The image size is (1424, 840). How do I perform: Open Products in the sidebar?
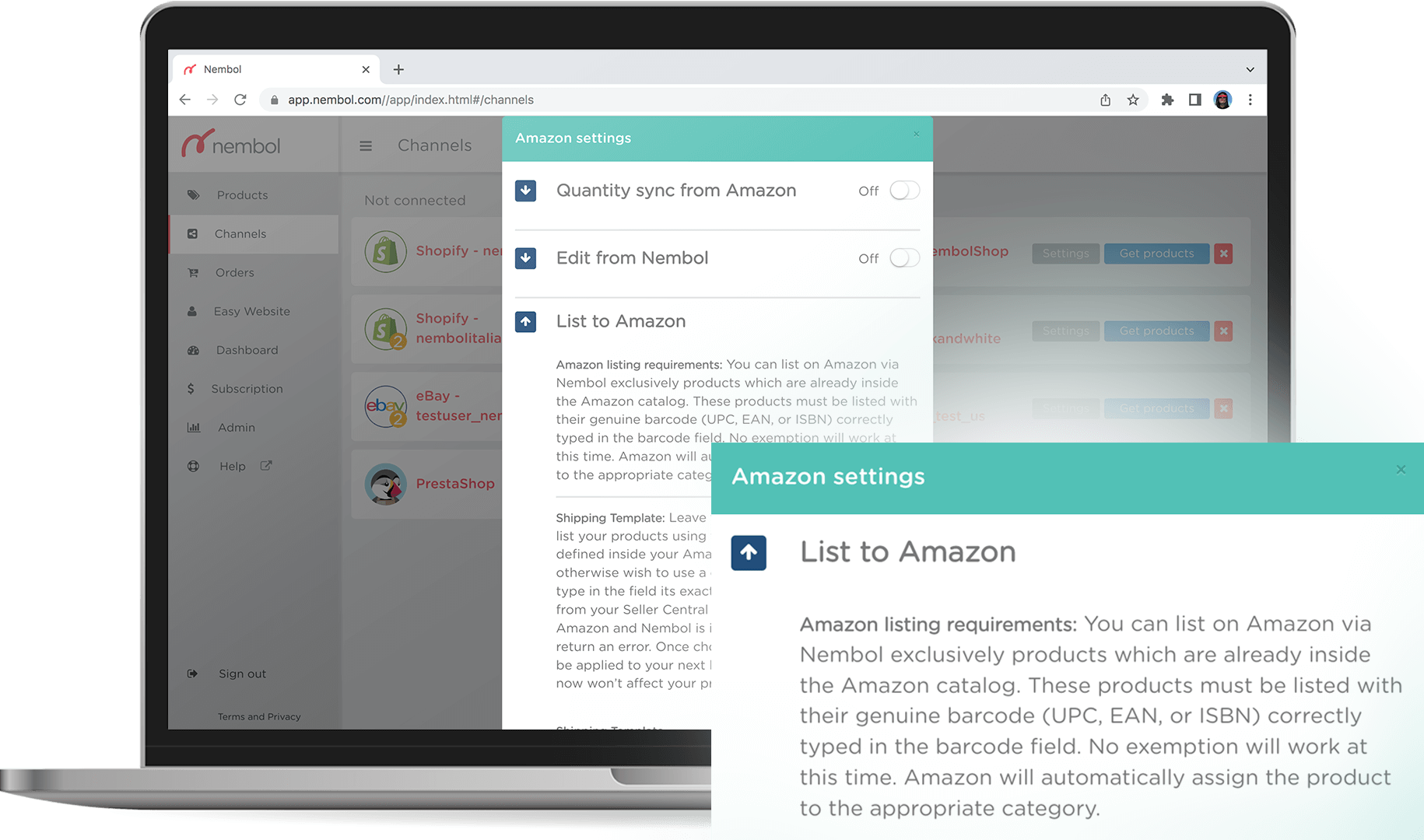tap(242, 195)
